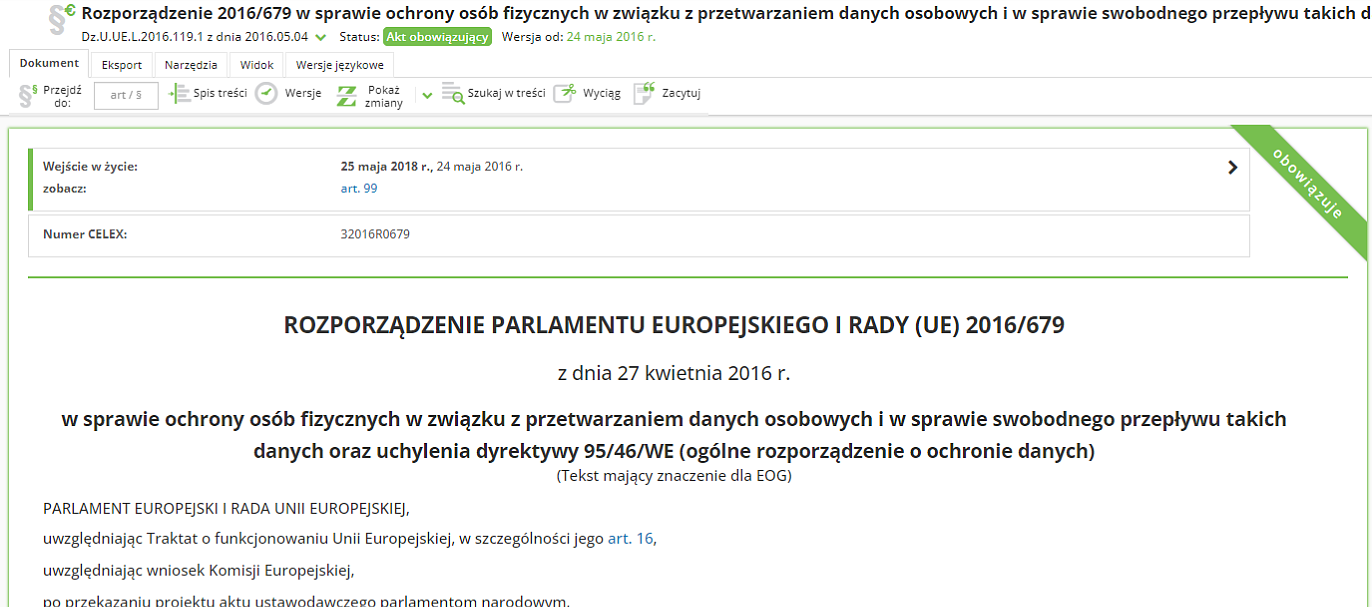1372x607 pixels.
Task: Click the Wyciąg scissors icon
Action: [x=565, y=94]
